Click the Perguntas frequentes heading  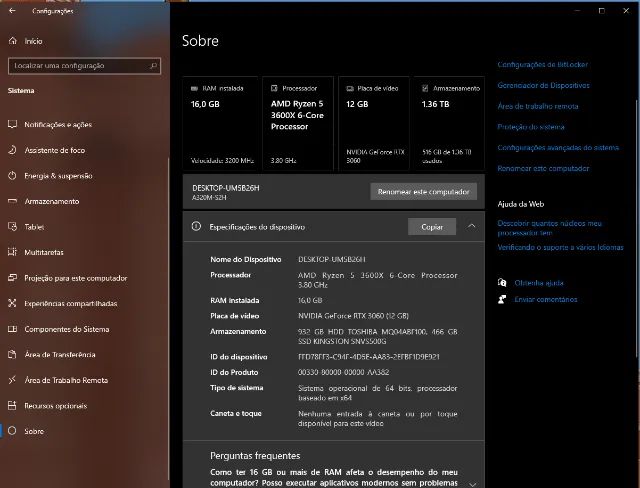(255, 456)
